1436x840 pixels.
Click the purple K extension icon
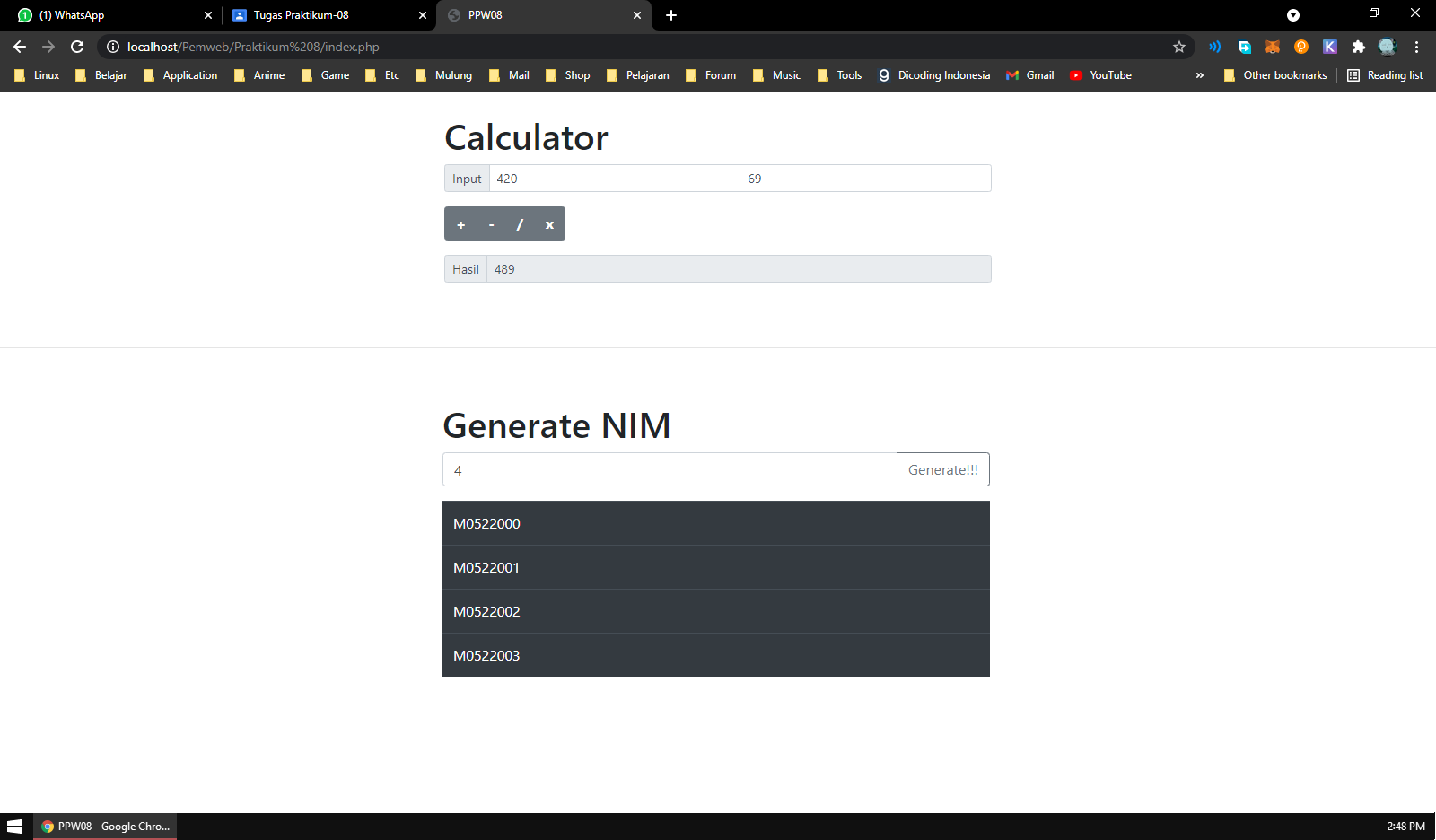[x=1330, y=47]
